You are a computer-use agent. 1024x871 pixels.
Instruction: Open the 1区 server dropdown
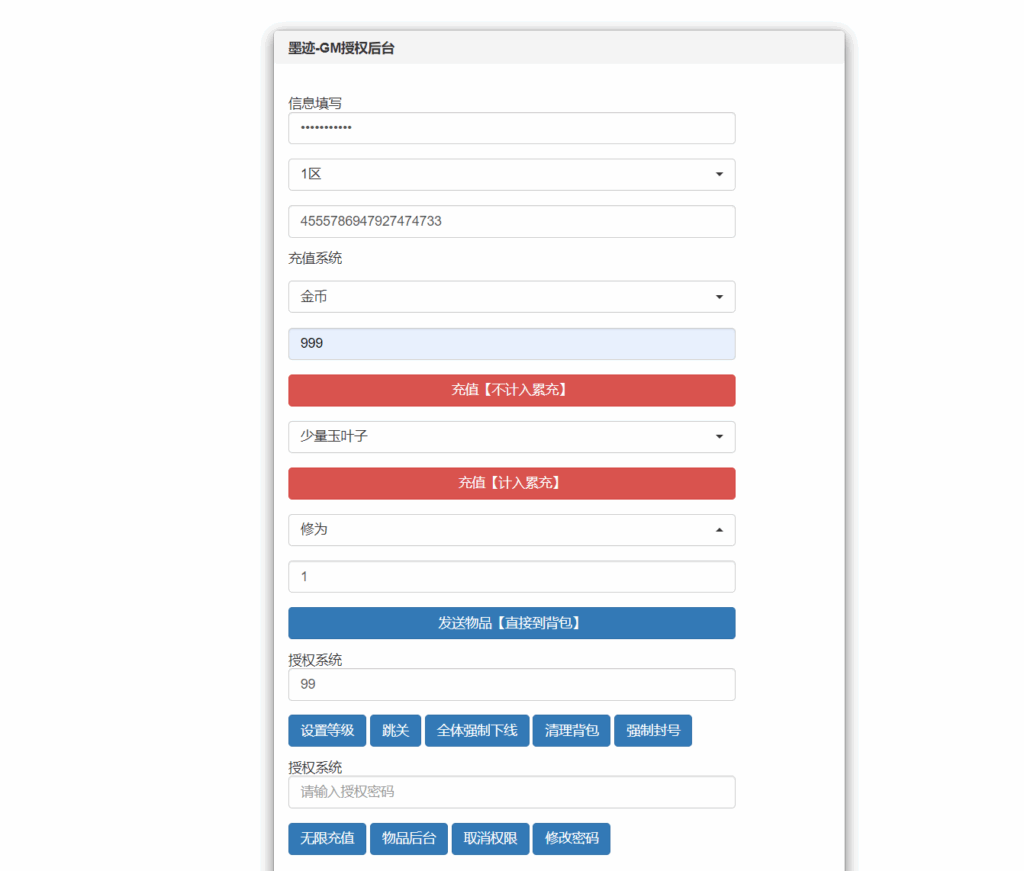[x=511, y=174]
